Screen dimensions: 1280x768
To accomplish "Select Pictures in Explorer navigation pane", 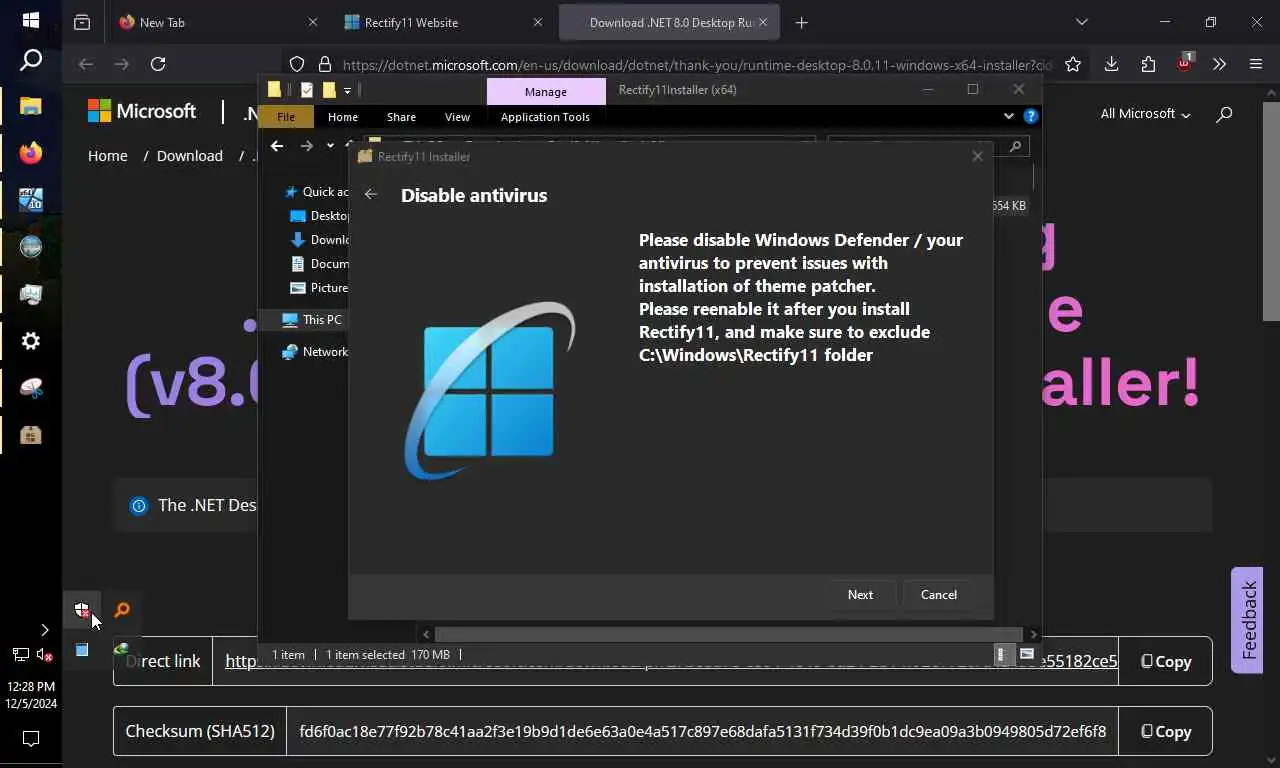I will 319,287.
